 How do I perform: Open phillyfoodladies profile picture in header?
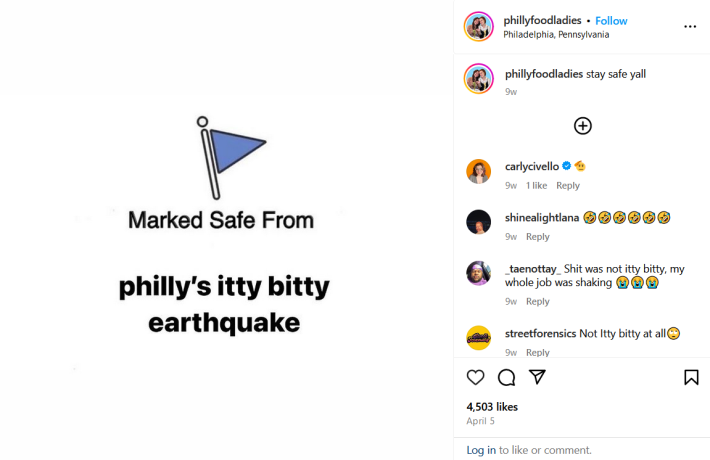pos(479,27)
